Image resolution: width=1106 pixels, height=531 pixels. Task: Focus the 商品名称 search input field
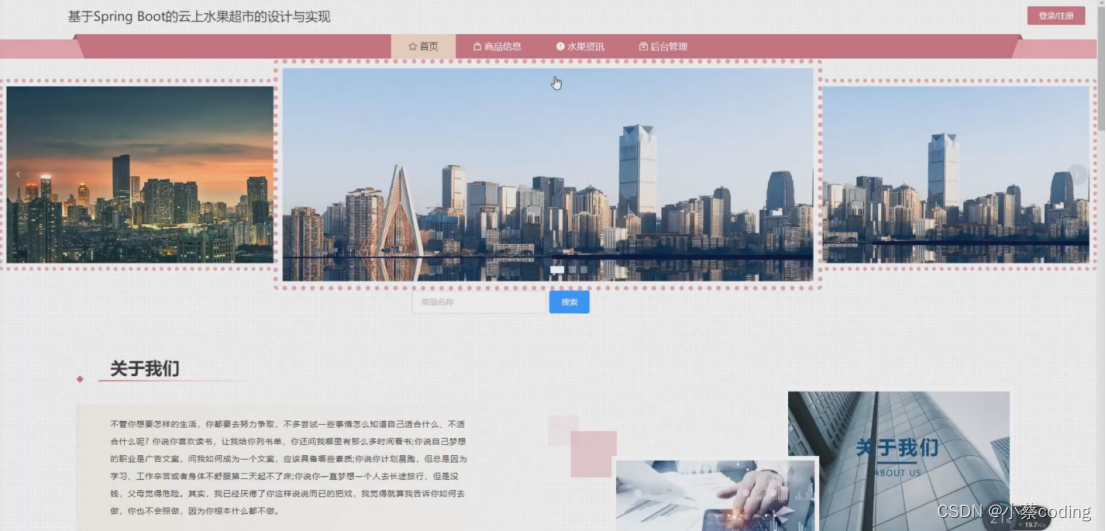(480, 302)
